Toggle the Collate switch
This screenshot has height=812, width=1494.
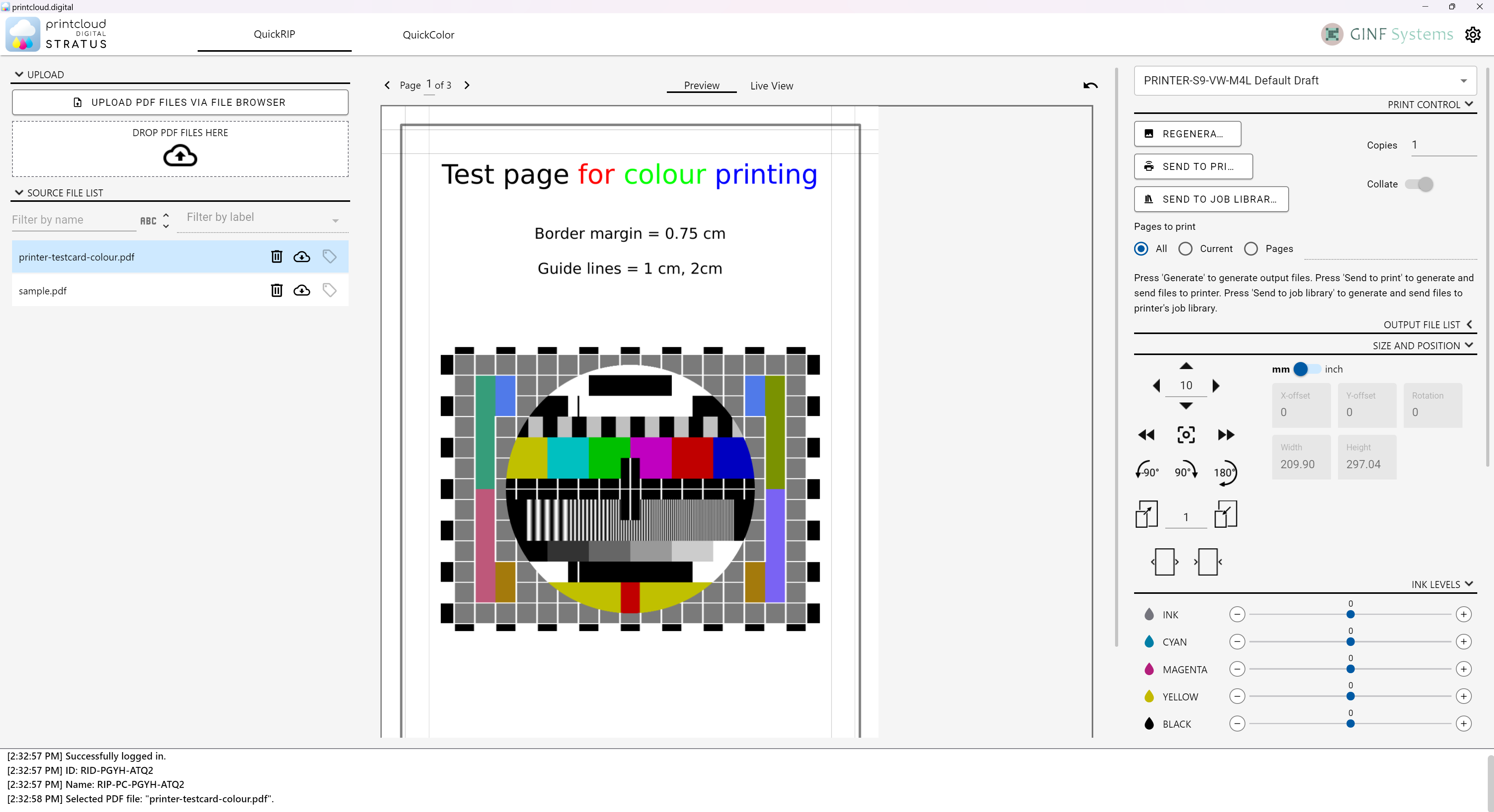click(1419, 184)
